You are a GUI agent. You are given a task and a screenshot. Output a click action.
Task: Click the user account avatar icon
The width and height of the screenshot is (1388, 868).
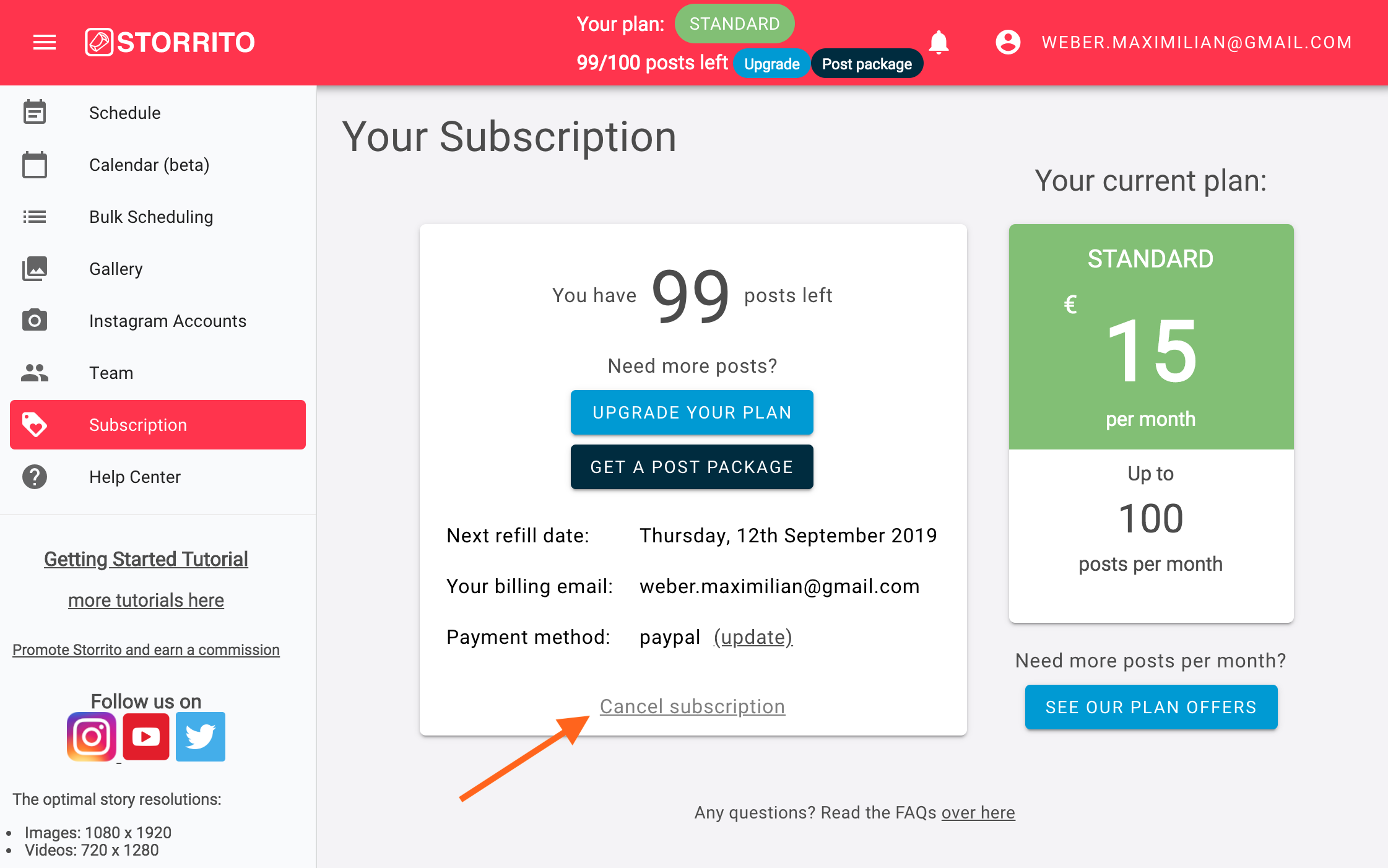click(x=1004, y=41)
